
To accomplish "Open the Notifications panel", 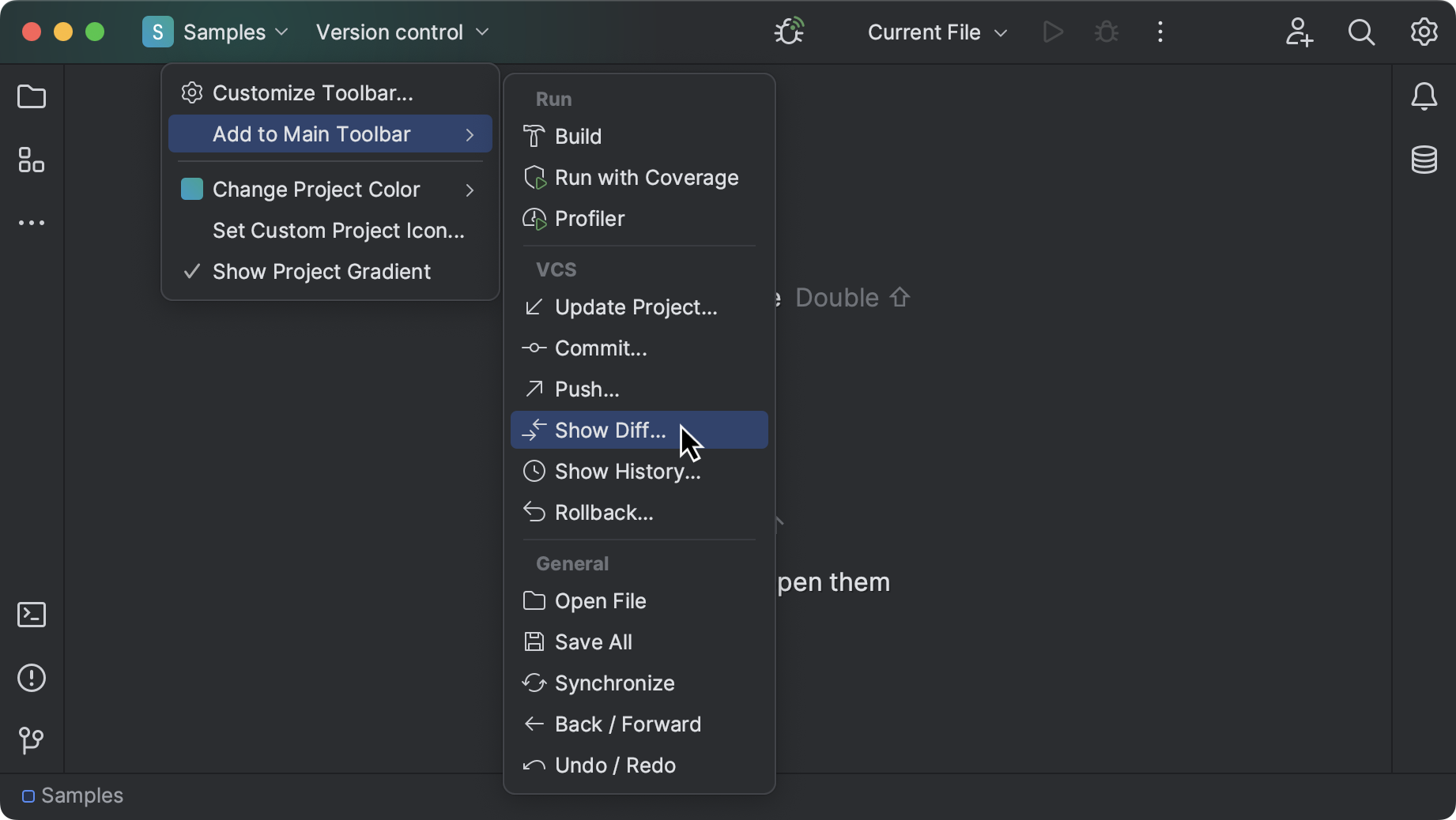I will tap(1424, 96).
